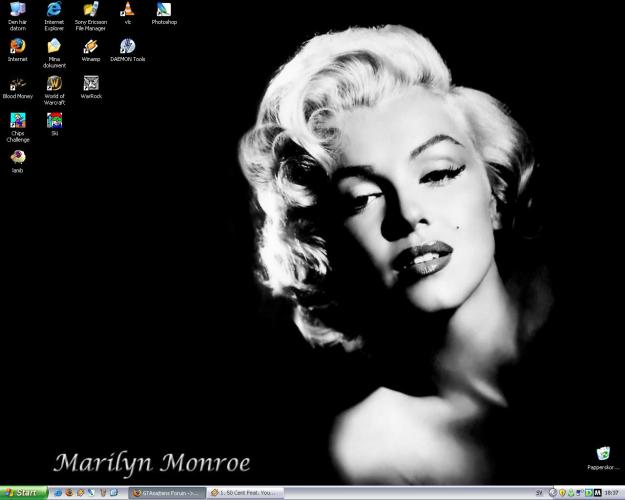Click the system tray clock
The height and width of the screenshot is (500, 625).
coord(611,493)
